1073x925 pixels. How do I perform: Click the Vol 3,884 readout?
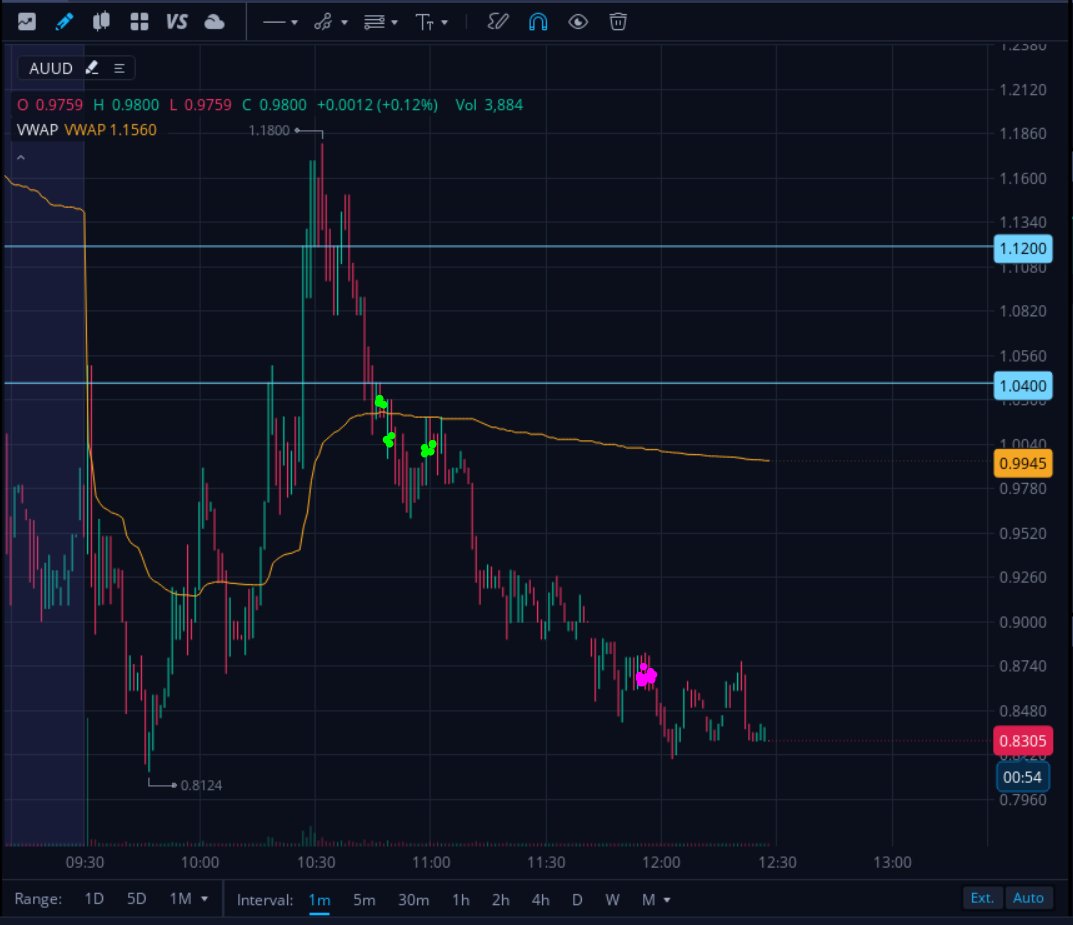coord(489,105)
